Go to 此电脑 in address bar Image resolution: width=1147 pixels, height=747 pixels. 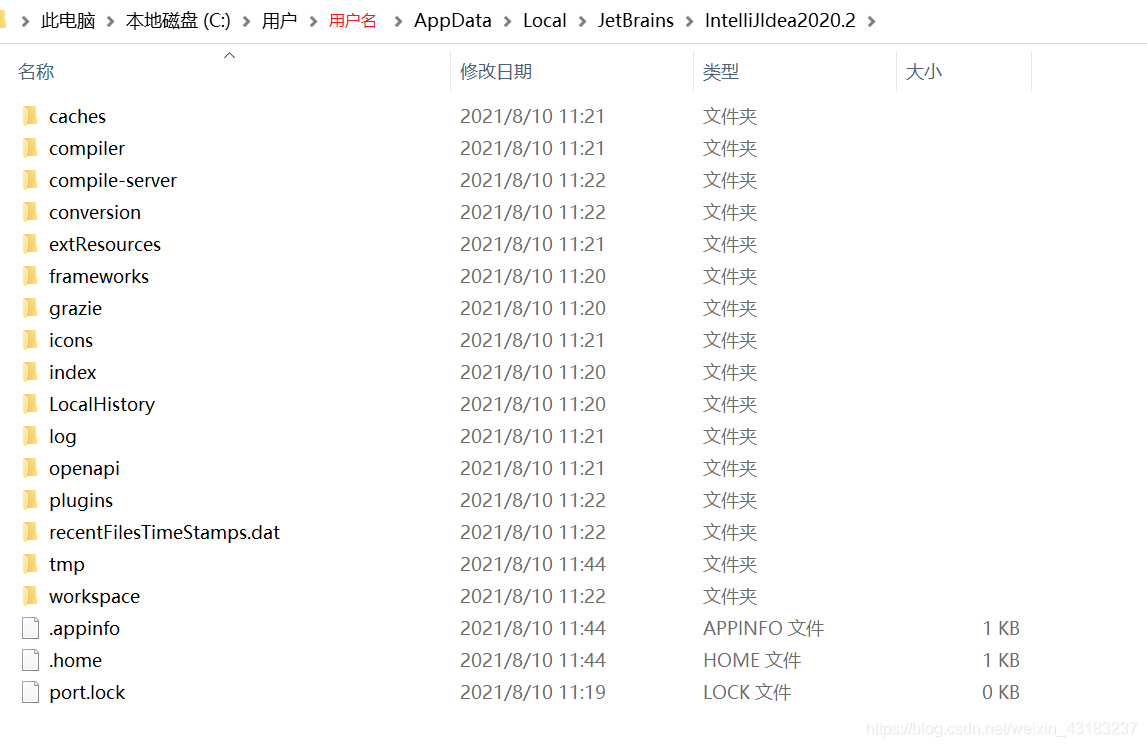pyautogui.click(x=68, y=20)
